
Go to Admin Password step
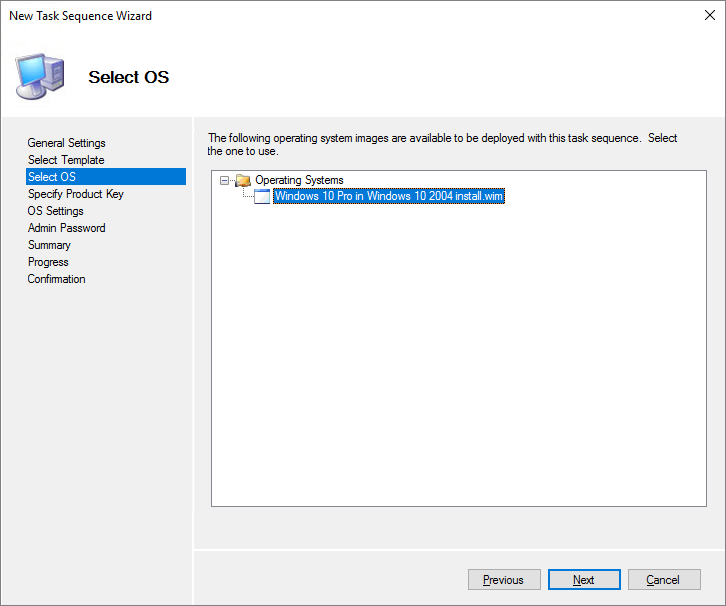(x=66, y=228)
